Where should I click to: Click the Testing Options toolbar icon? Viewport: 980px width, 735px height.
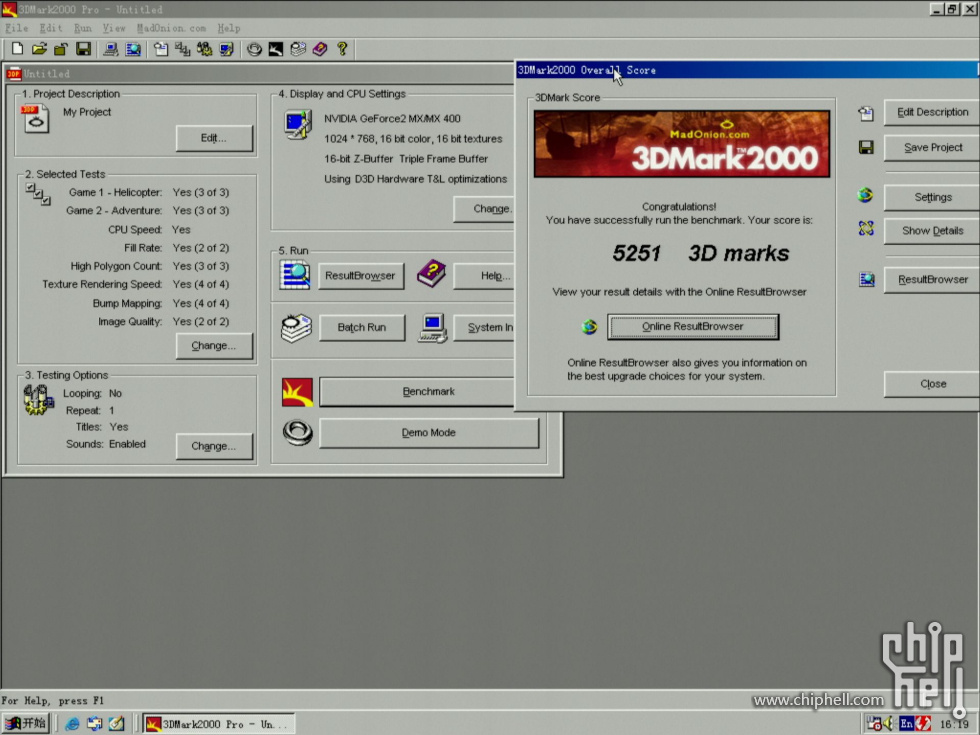tap(204, 49)
